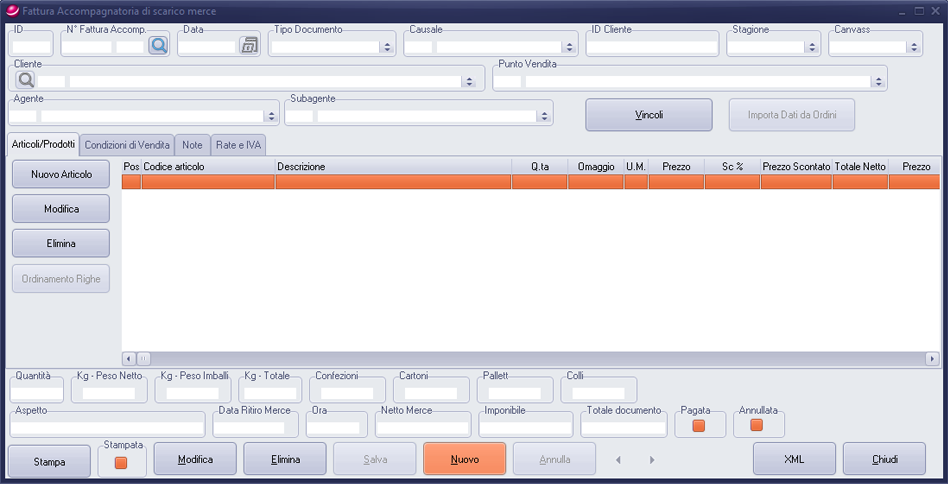Click the Vincoli button

(x=648, y=115)
